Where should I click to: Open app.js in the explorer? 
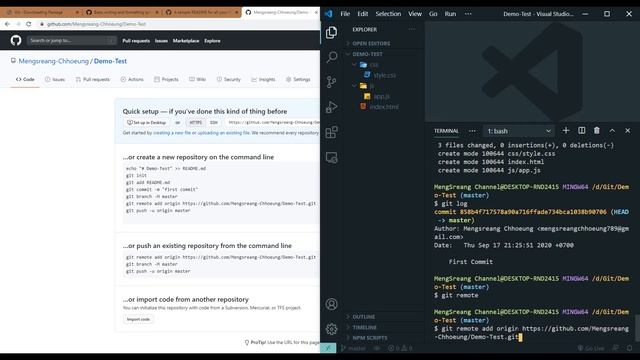click(x=382, y=96)
